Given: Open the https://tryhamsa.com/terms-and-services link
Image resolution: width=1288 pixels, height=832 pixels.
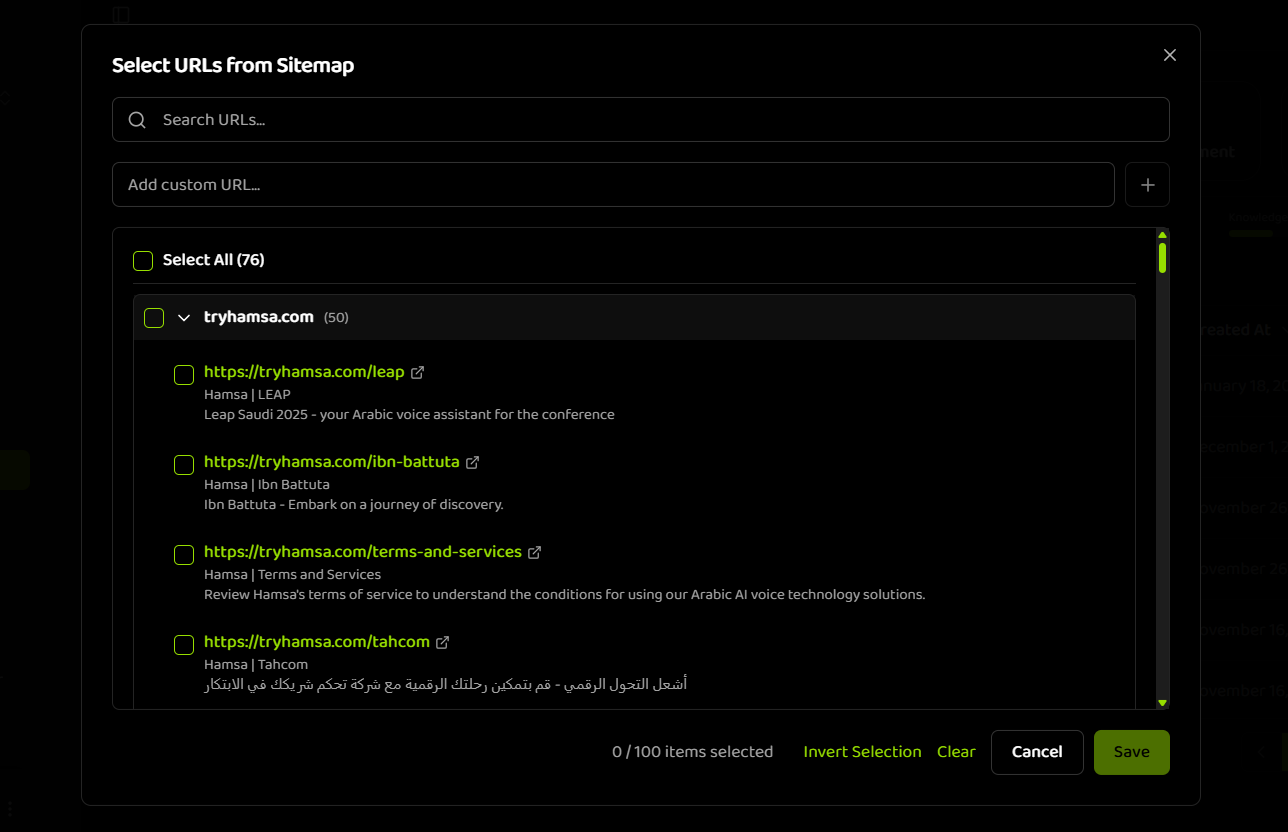Looking at the screenshot, I should tap(361, 551).
